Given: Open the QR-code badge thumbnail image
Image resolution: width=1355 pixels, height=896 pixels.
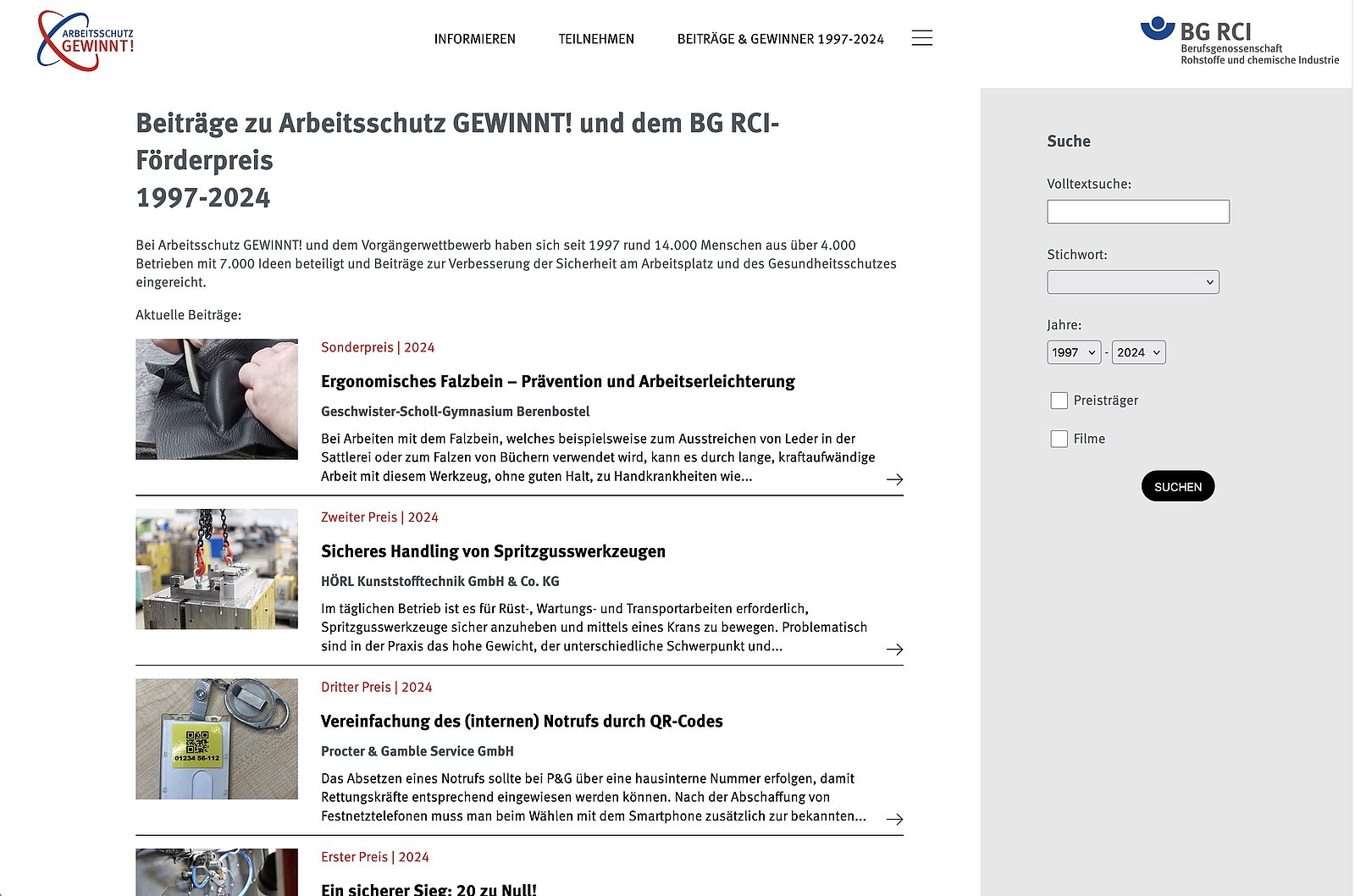Looking at the screenshot, I should point(217,739).
